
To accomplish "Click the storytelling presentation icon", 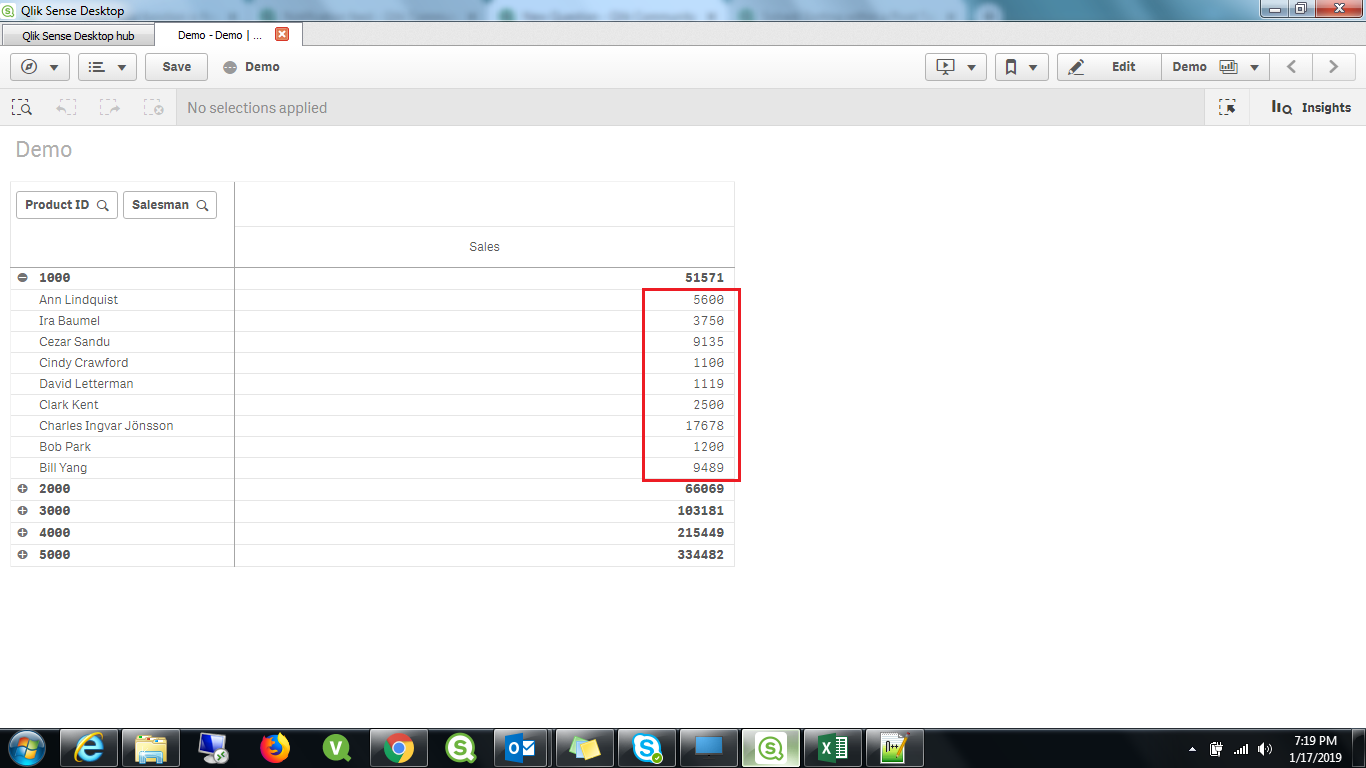I will tap(948, 66).
